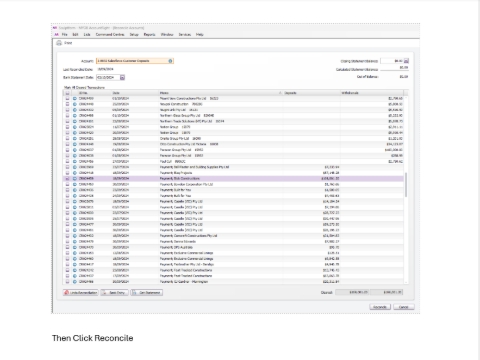Toggle the mark-all checkbox in table header
The height and width of the screenshot is (360, 480).
[67, 93]
